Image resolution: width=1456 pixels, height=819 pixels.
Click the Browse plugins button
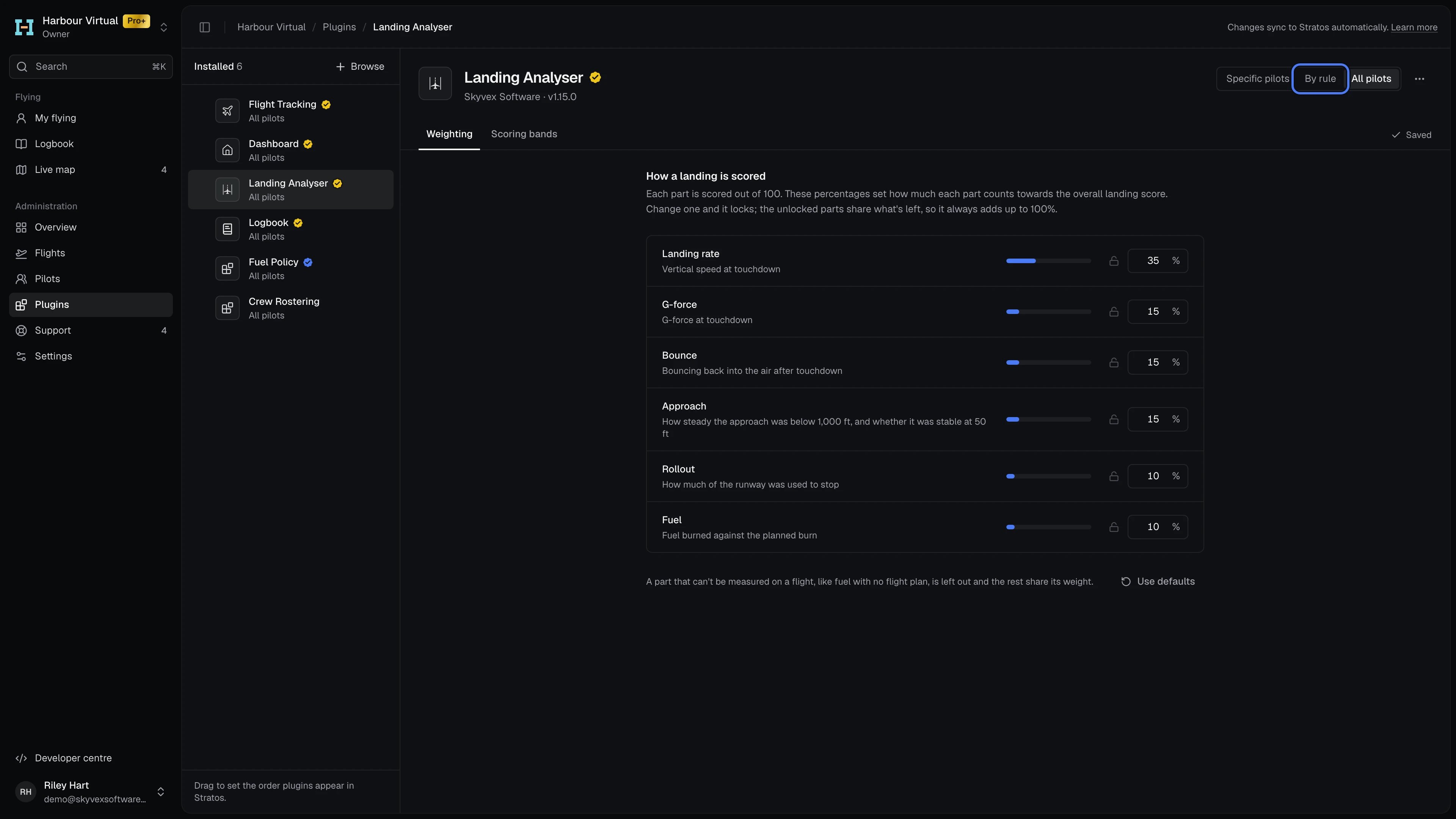359,67
